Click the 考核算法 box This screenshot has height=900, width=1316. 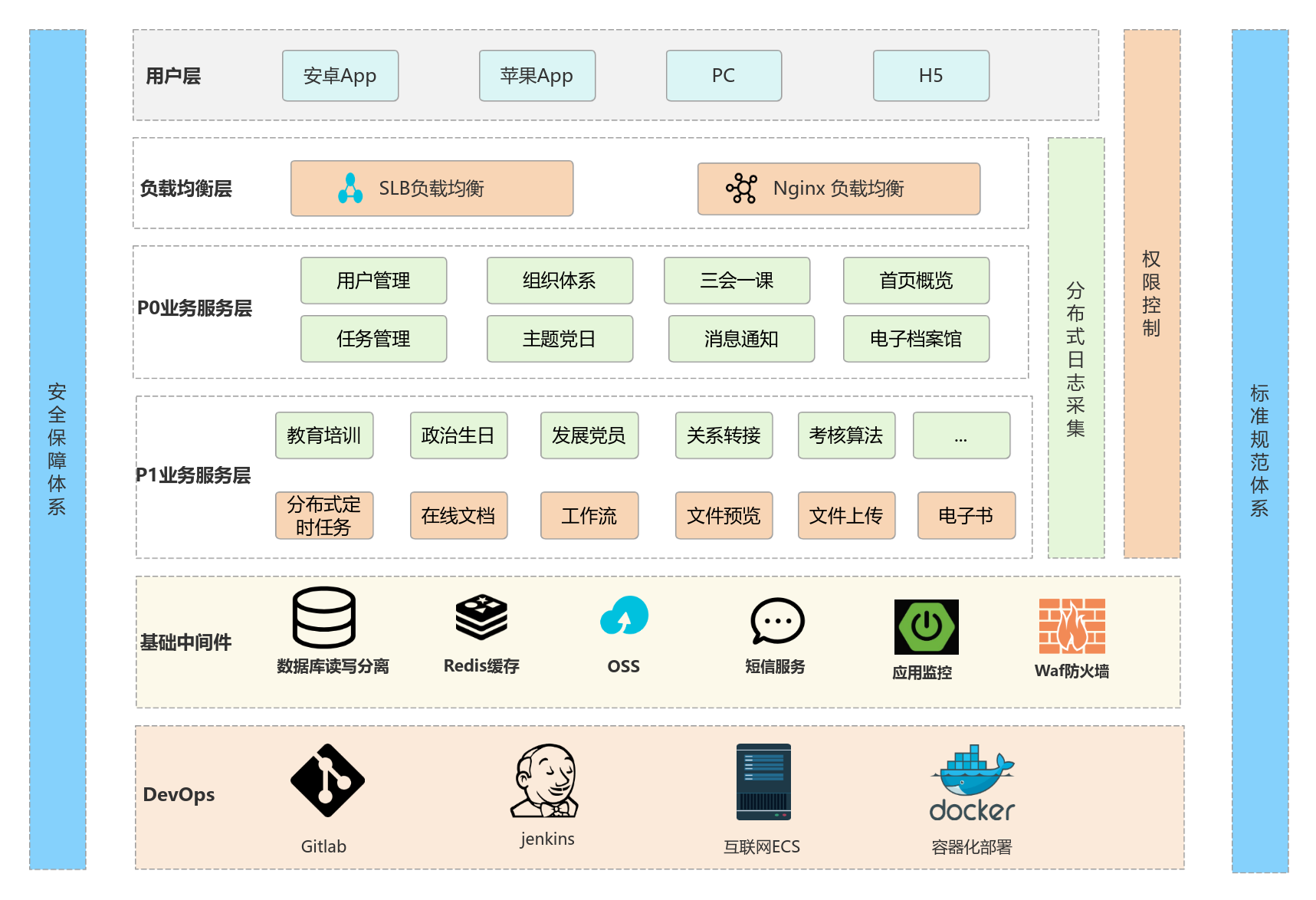847,435
